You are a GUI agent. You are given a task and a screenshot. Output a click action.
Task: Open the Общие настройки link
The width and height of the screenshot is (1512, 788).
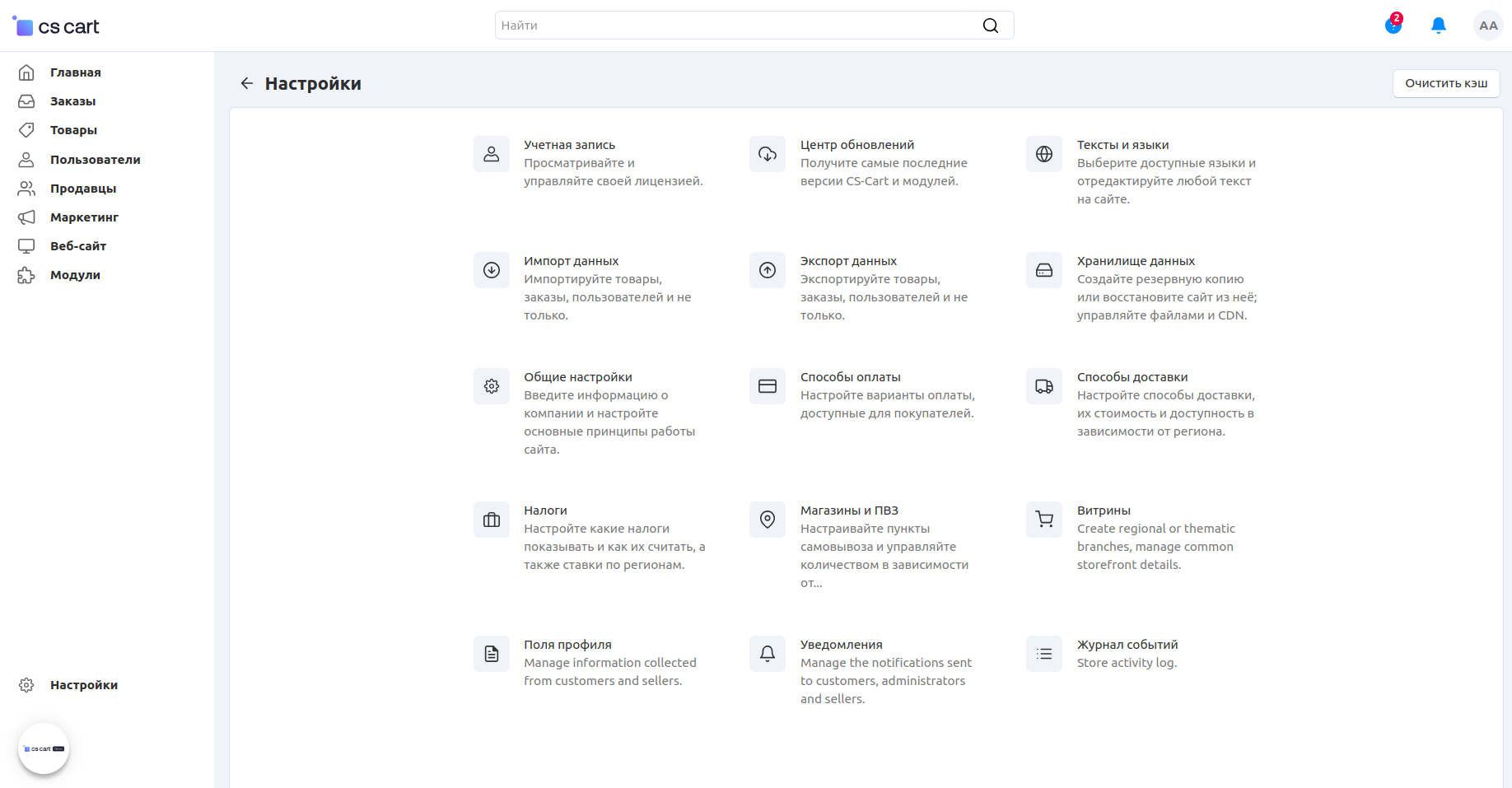577,377
